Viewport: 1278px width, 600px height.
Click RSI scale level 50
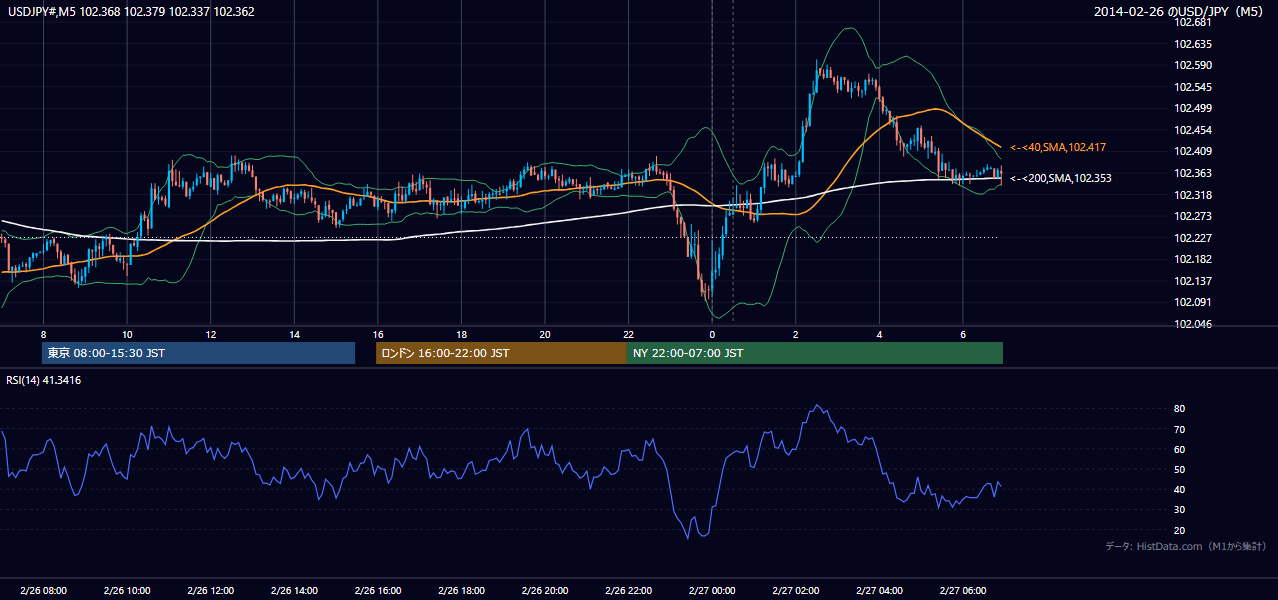click(x=1179, y=469)
